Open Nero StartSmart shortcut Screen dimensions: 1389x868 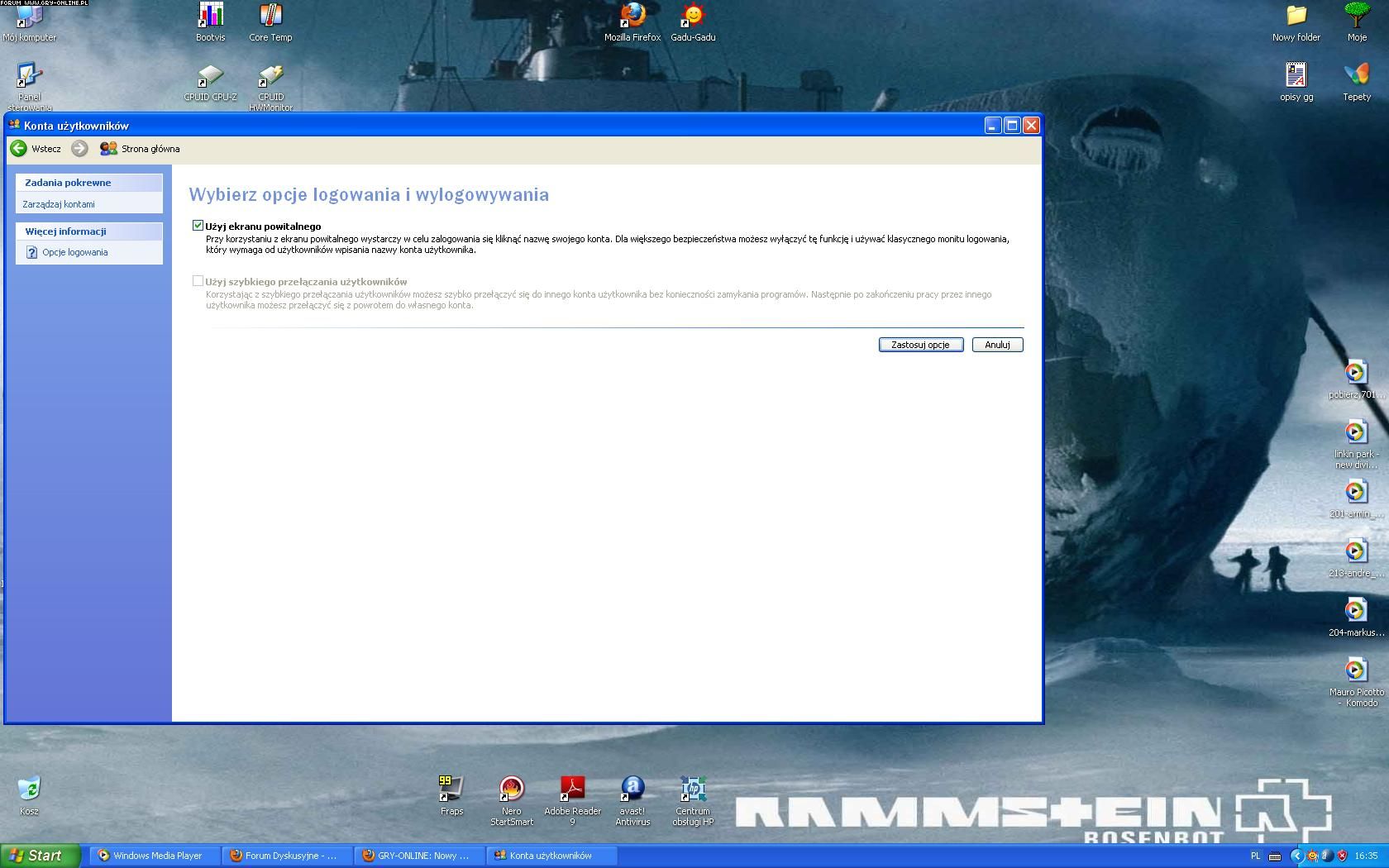coord(512,789)
